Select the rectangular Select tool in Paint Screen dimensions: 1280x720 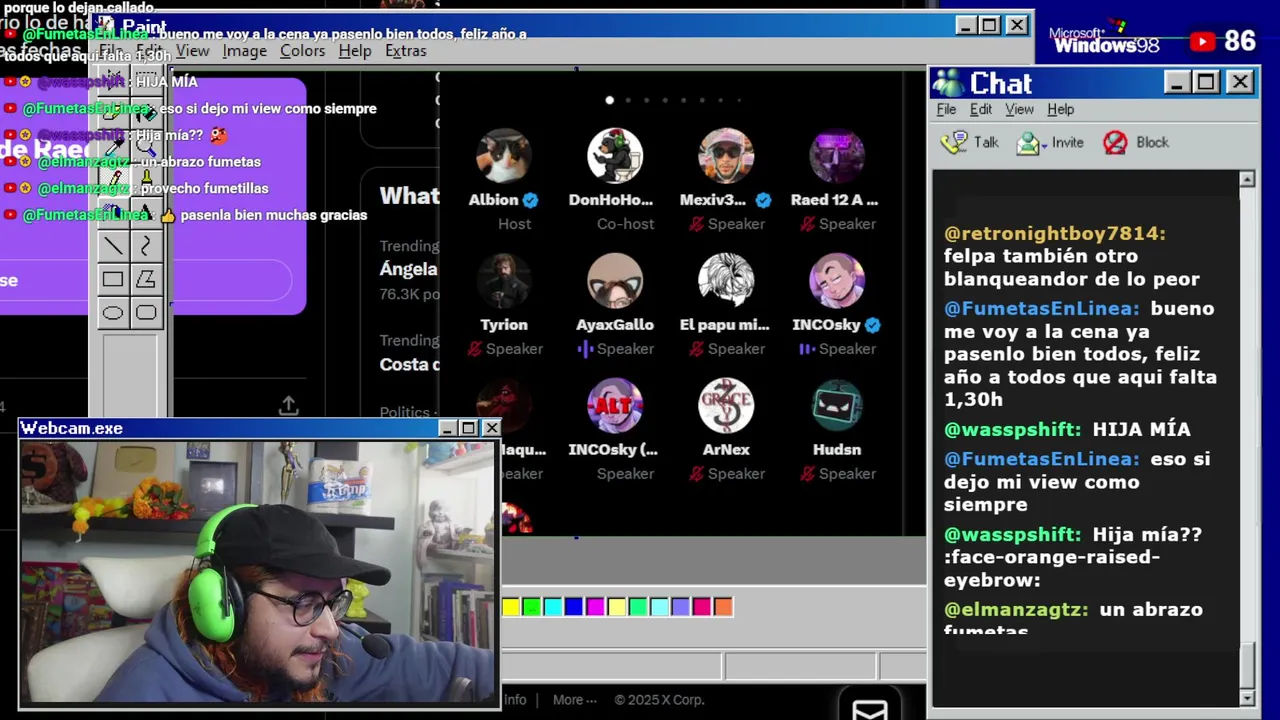[146, 82]
